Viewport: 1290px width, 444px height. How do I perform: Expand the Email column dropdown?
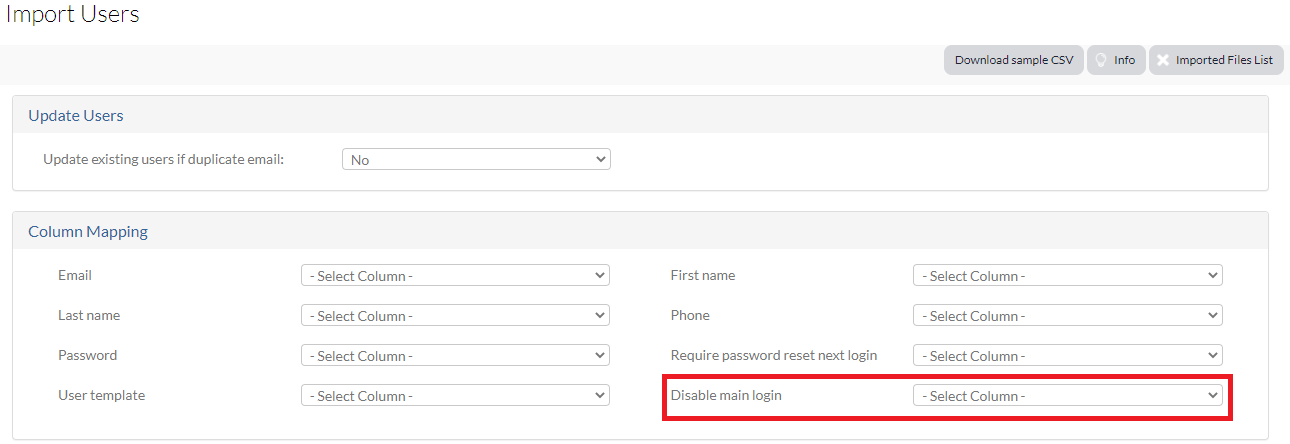pos(455,275)
